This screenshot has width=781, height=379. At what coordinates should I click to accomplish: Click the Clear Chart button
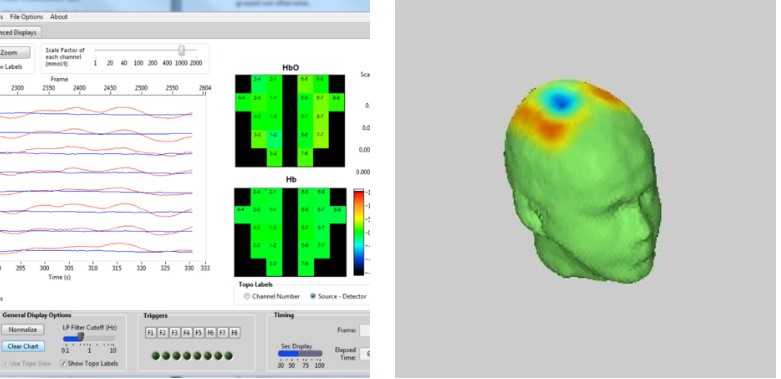coord(23,346)
